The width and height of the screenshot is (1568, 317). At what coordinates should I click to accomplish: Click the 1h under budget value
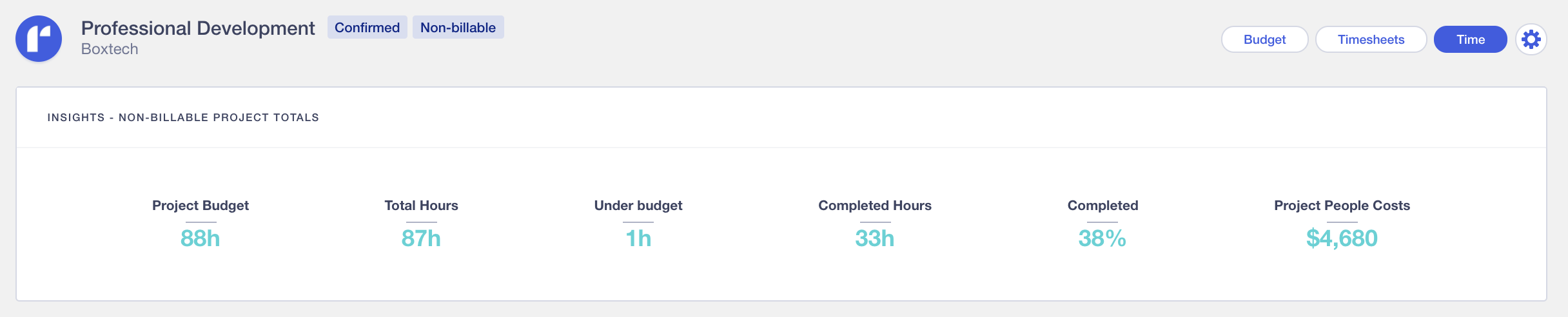[638, 238]
